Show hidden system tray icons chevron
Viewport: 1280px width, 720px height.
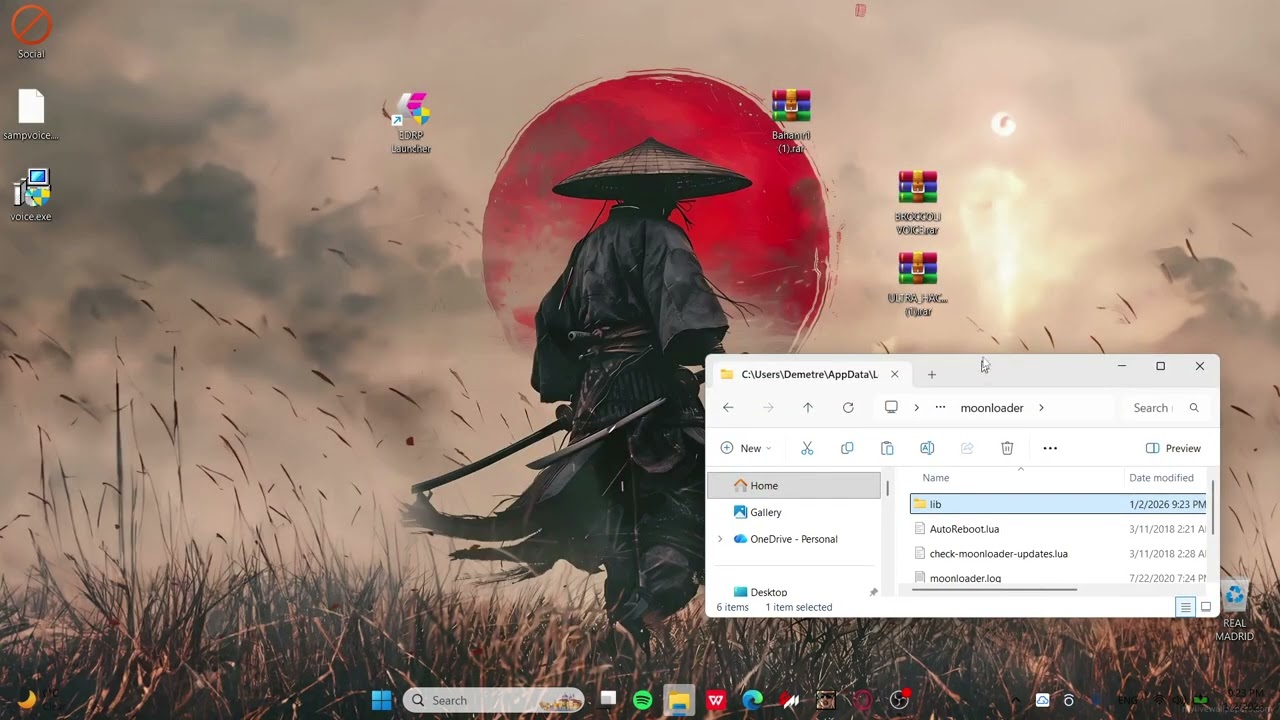click(x=1016, y=701)
